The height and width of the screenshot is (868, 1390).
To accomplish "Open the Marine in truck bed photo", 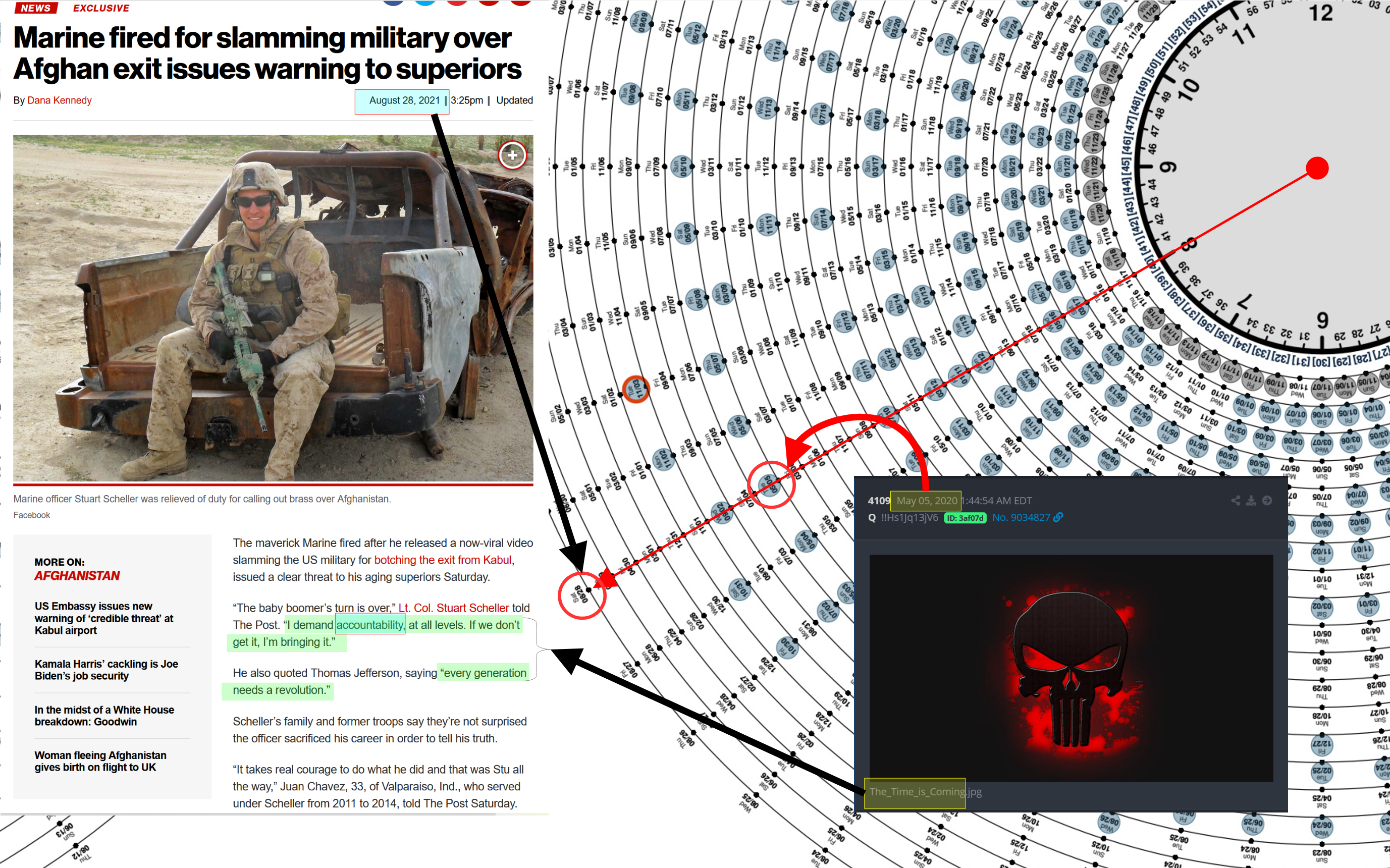I will [273, 309].
